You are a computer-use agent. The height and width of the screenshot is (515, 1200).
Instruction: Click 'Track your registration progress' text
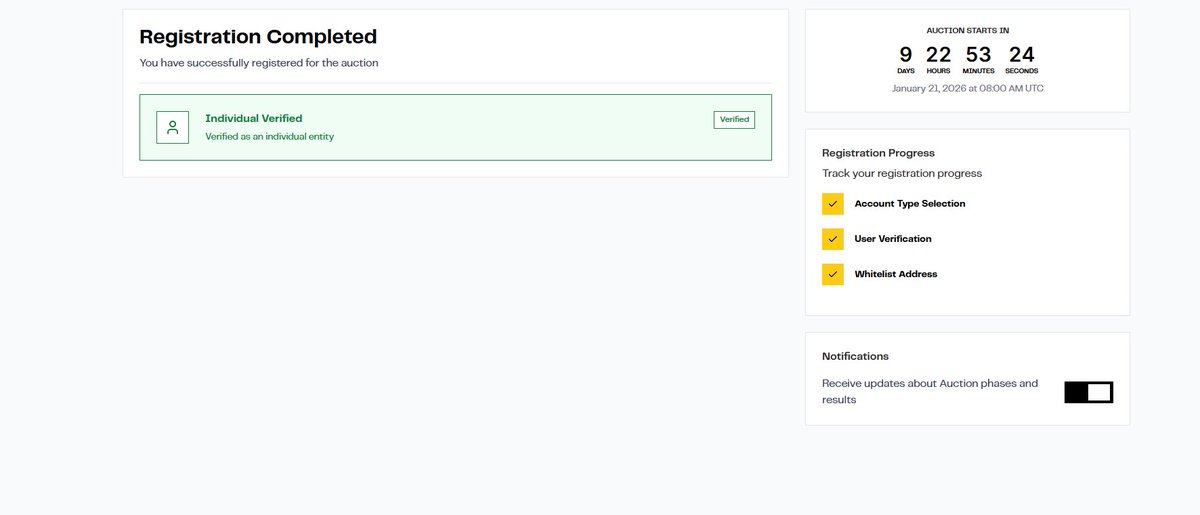902,173
